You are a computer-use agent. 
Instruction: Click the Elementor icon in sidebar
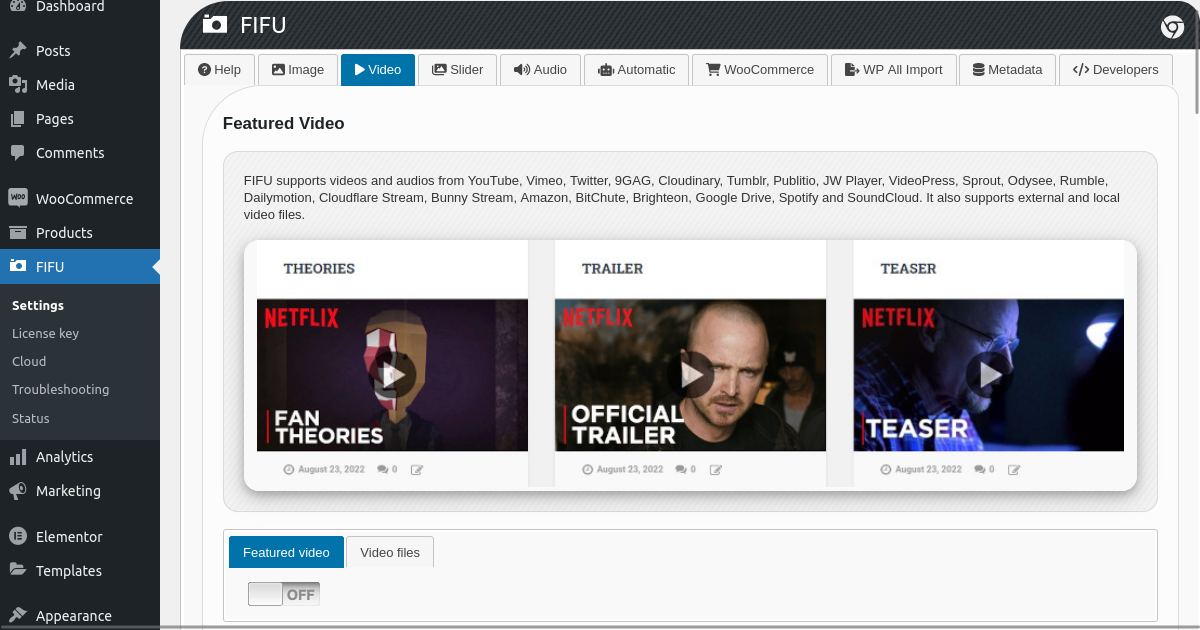tap(17, 537)
